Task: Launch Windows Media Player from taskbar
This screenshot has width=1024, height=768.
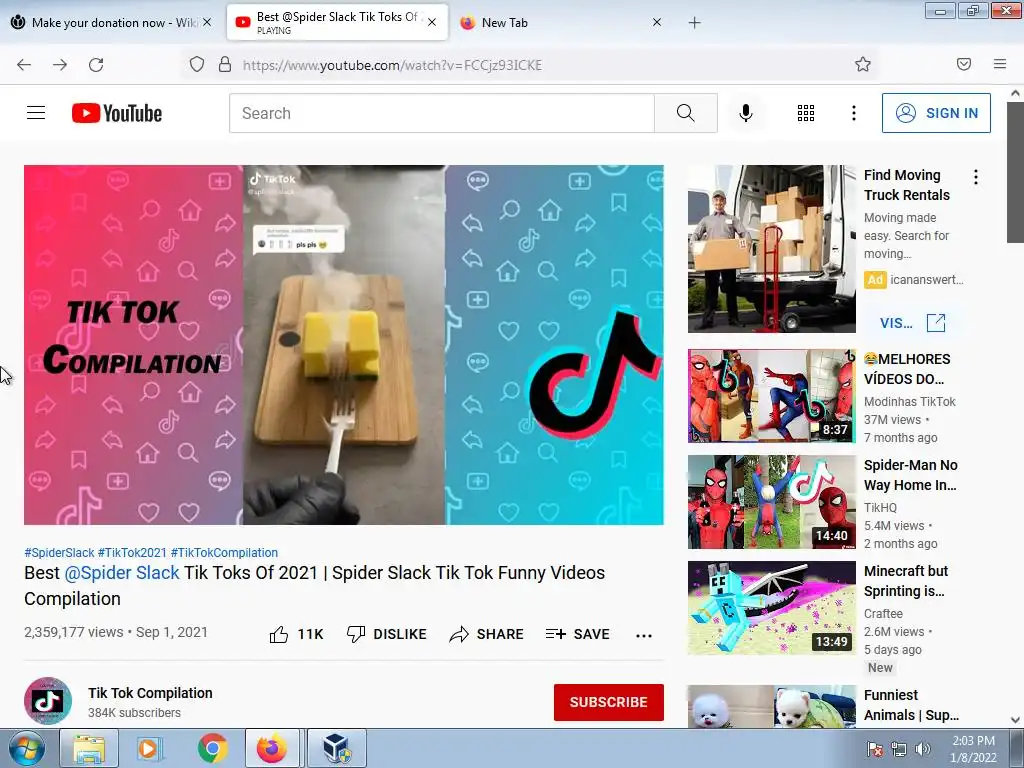Action: pyautogui.click(x=150, y=748)
